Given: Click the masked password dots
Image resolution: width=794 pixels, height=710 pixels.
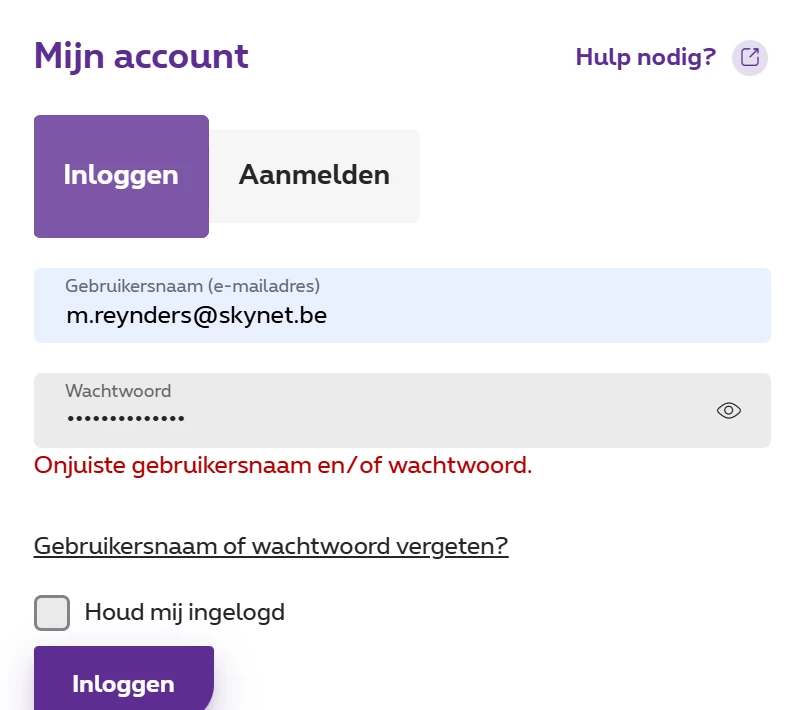Looking at the screenshot, I should pos(126,418).
